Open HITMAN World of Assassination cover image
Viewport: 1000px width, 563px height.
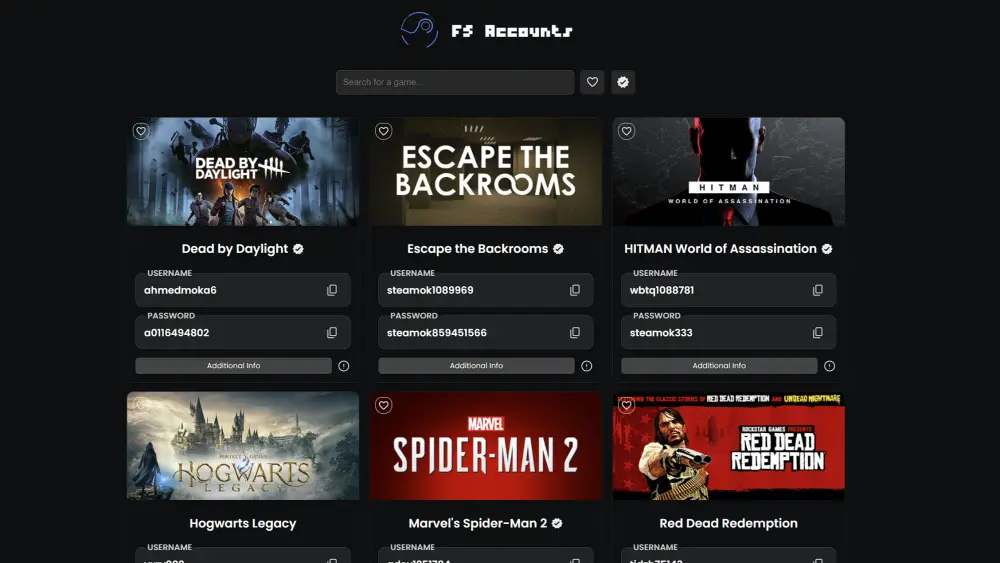729,172
